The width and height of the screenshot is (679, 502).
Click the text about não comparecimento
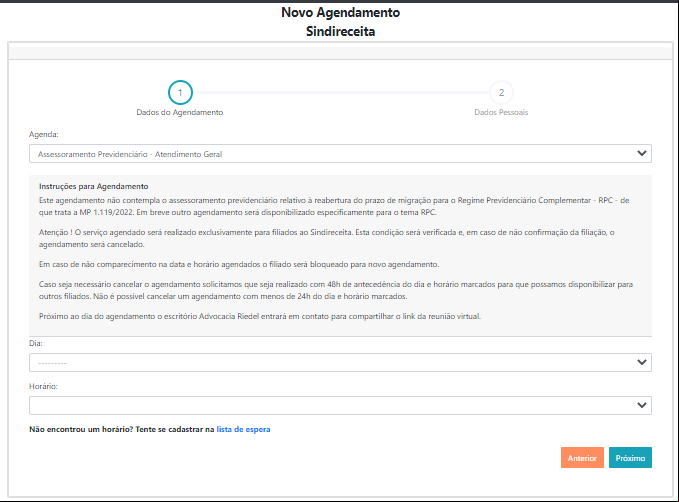239,264
